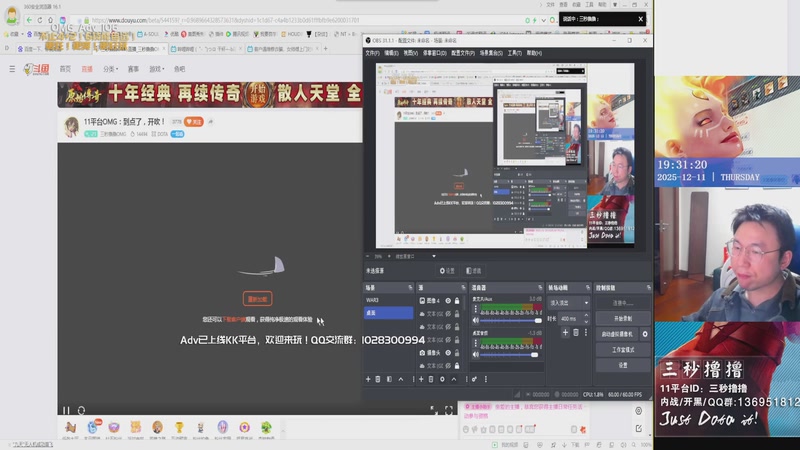Open 桌面音频 three-dot options menu
This screenshot has height=450, width=800.
(x=476, y=343)
